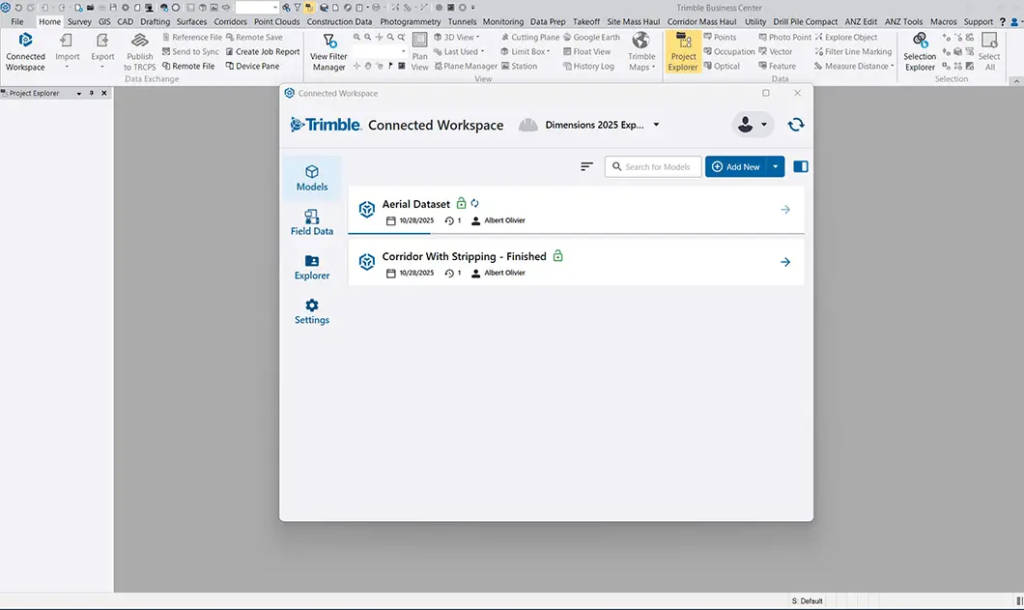Image resolution: width=1024 pixels, height=610 pixels.
Task: Click the sync refresh icon in header
Action: (x=796, y=125)
